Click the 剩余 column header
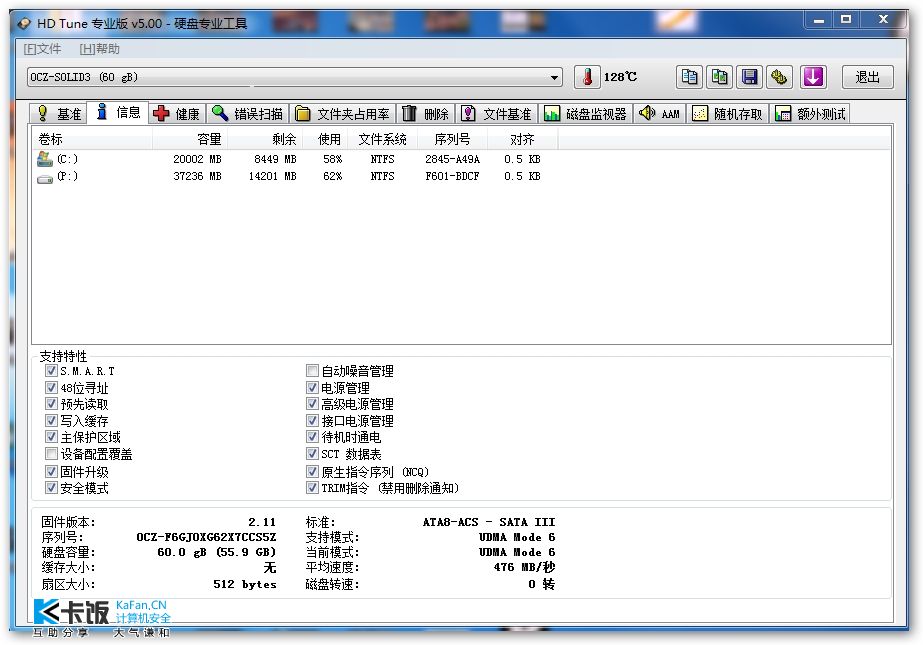The image size is (923, 645). click(x=264, y=139)
